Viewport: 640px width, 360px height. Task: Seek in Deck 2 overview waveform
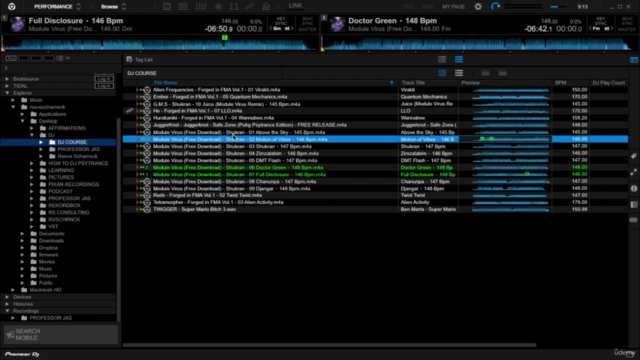pos(479,44)
